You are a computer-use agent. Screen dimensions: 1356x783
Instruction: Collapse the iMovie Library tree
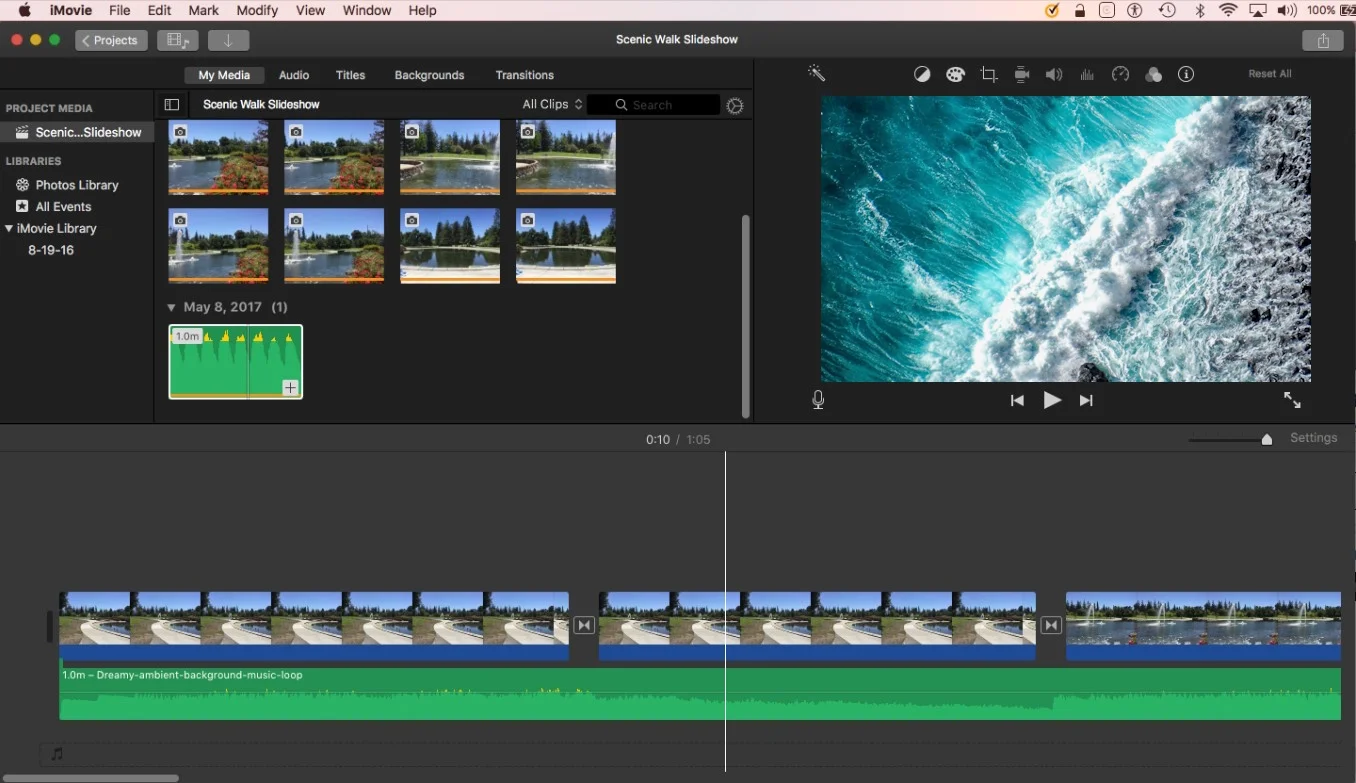(x=9, y=228)
